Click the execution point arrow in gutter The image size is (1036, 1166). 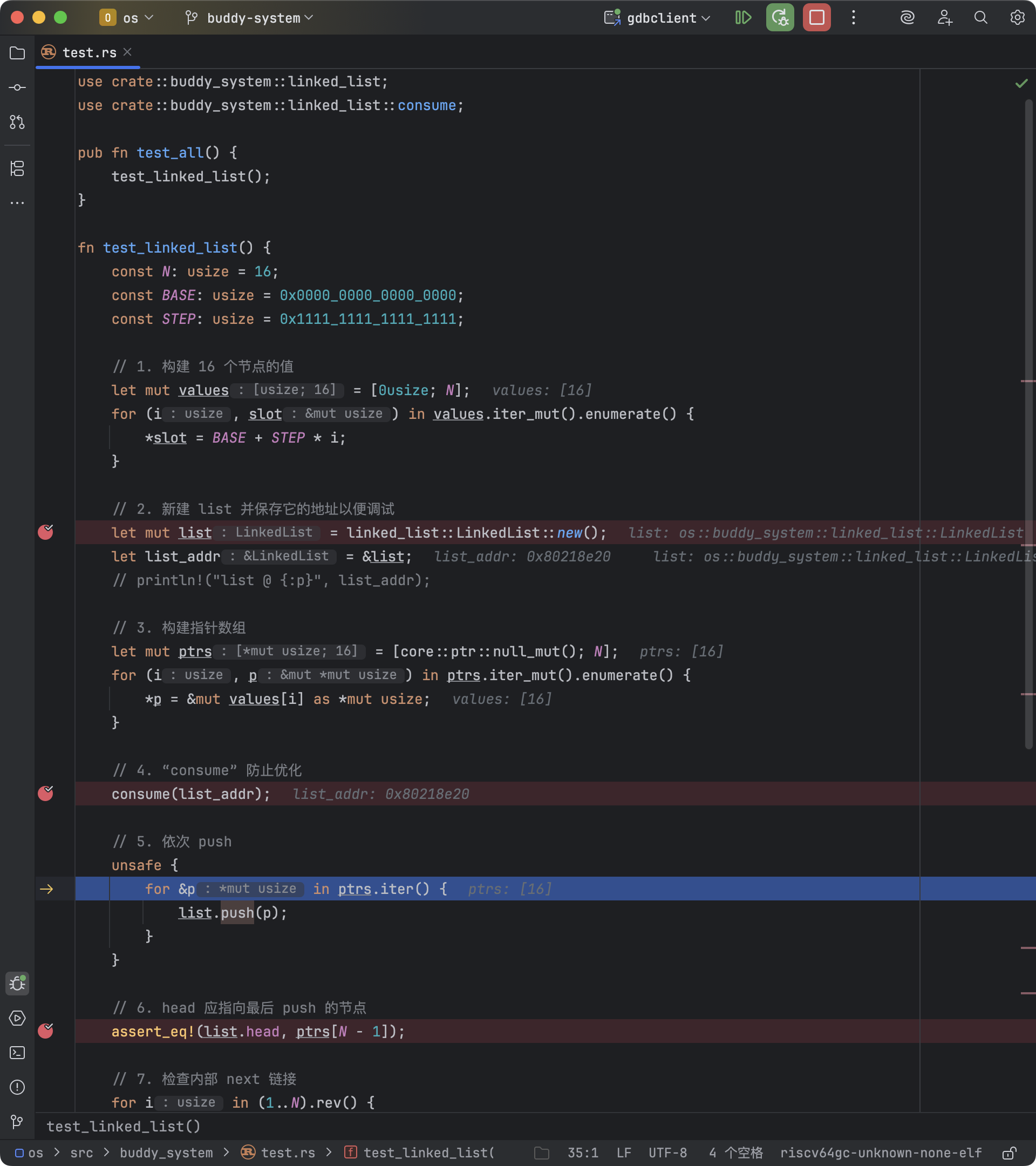coord(47,889)
